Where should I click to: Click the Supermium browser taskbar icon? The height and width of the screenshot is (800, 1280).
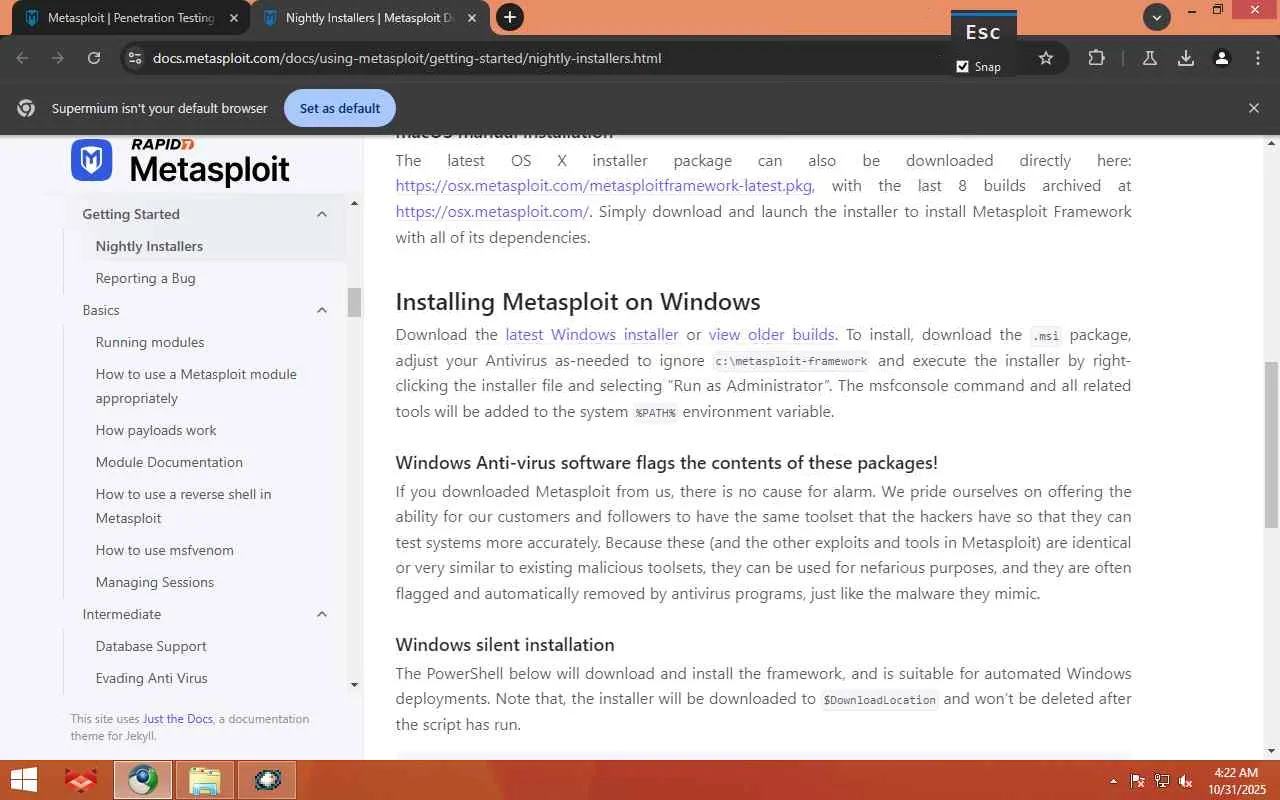point(142,780)
